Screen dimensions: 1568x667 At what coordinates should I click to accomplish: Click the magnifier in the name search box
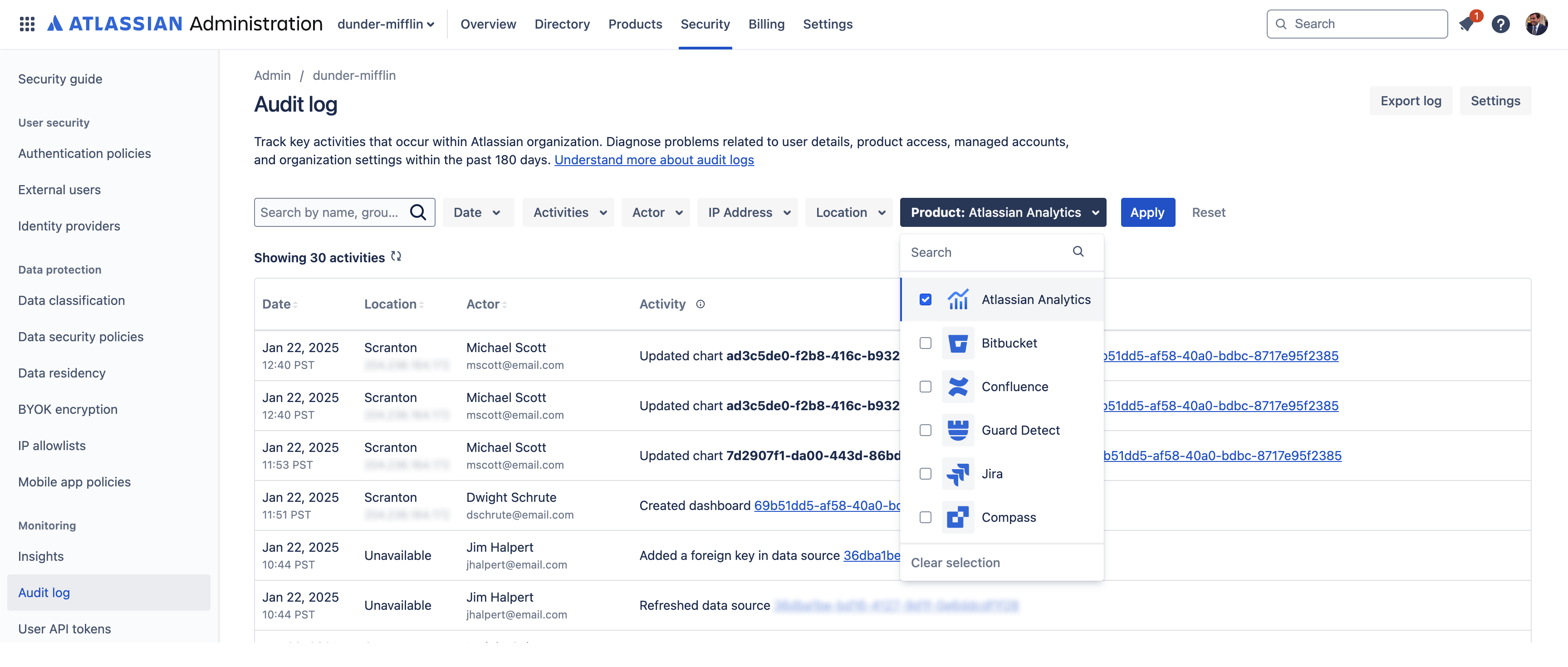(418, 212)
